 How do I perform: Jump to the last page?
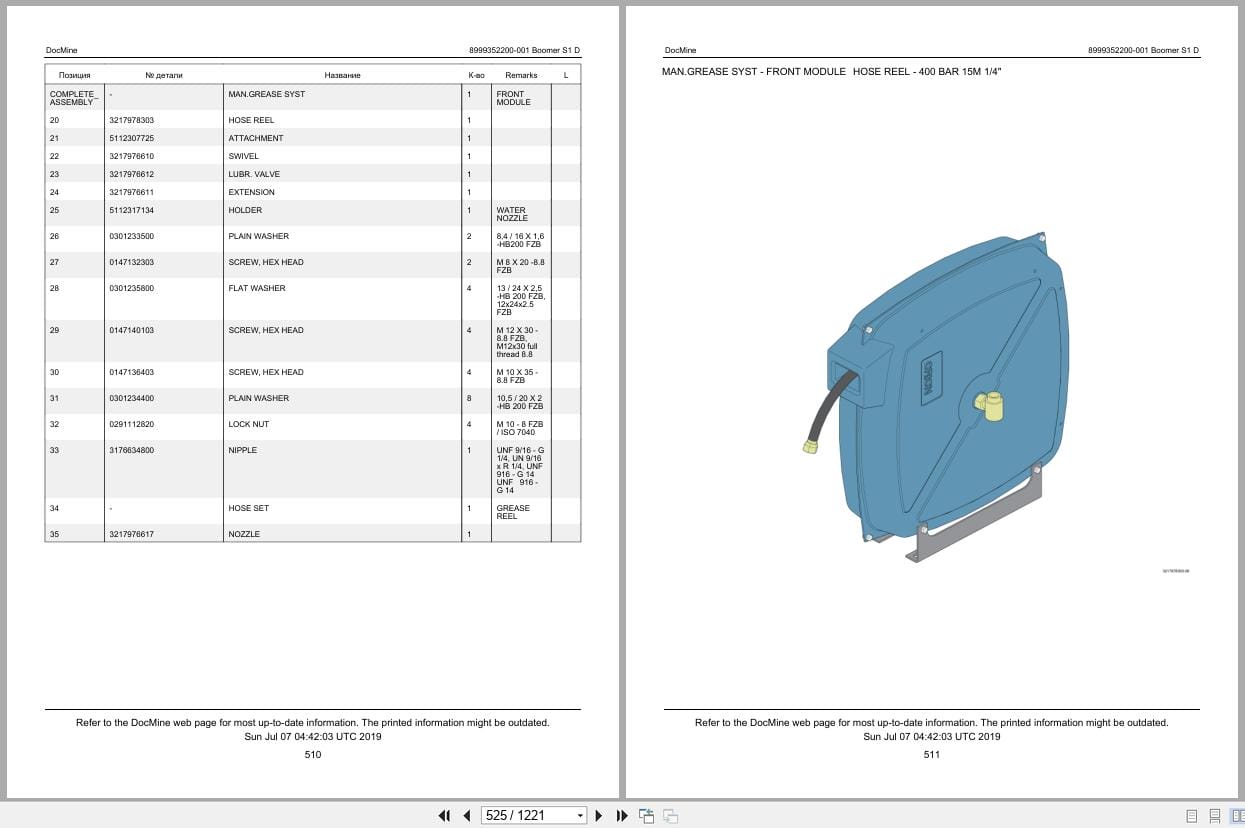coord(621,816)
